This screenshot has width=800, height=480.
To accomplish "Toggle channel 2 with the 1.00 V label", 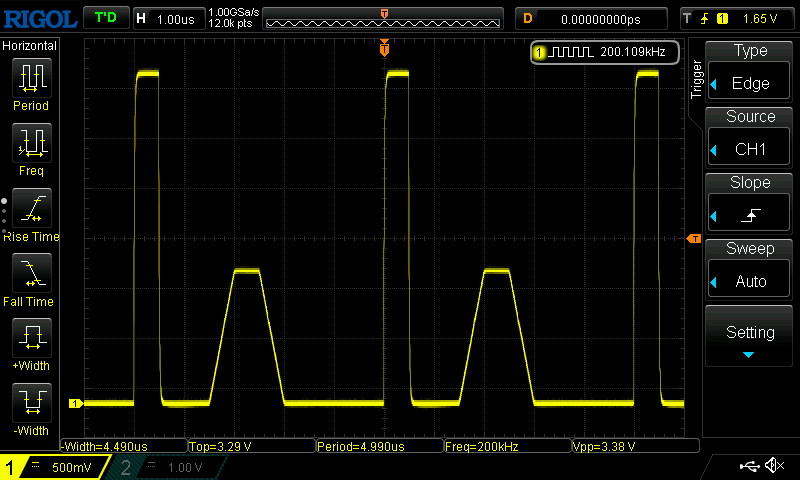I will pos(168,467).
